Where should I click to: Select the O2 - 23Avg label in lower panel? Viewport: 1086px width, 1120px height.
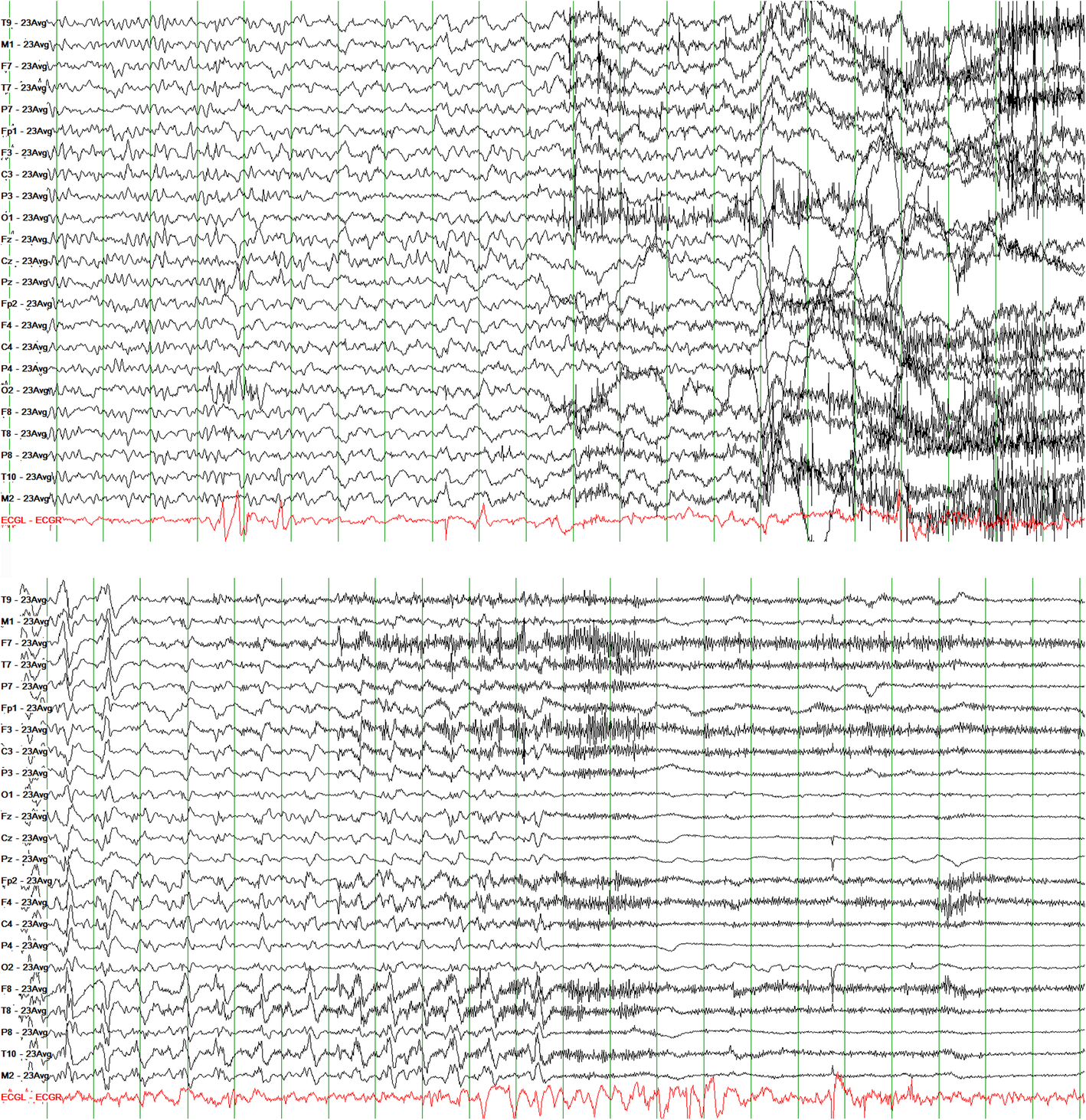(x=24, y=968)
